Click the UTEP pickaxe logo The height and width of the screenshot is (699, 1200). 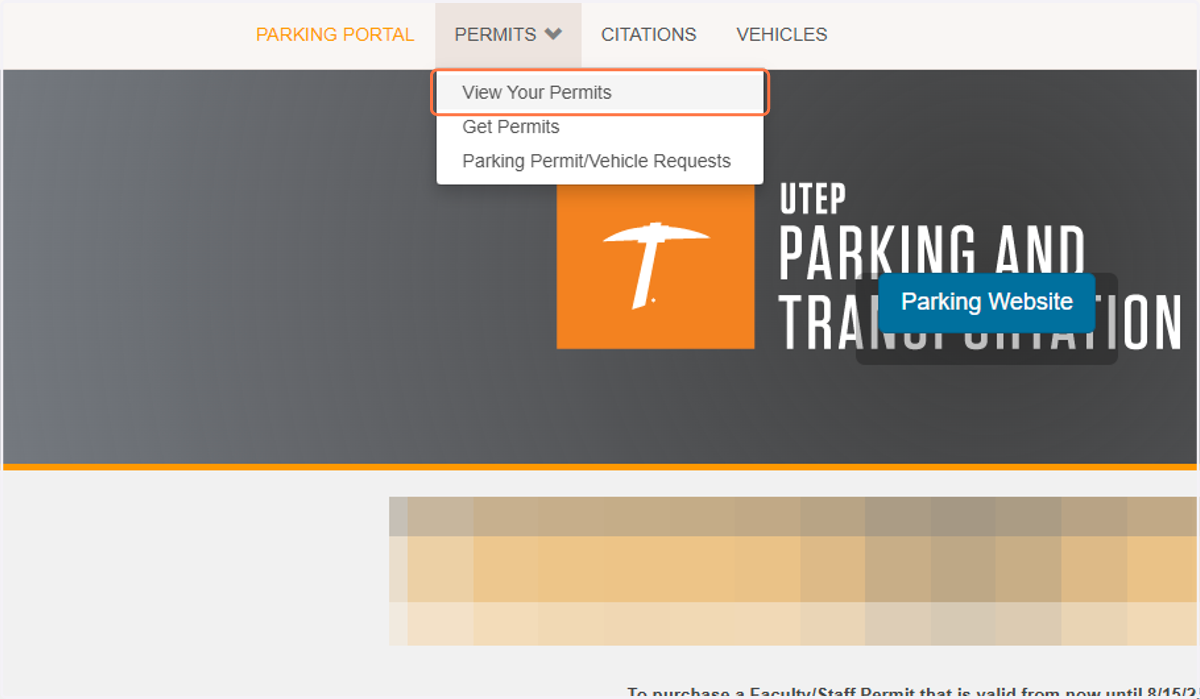pos(655,266)
